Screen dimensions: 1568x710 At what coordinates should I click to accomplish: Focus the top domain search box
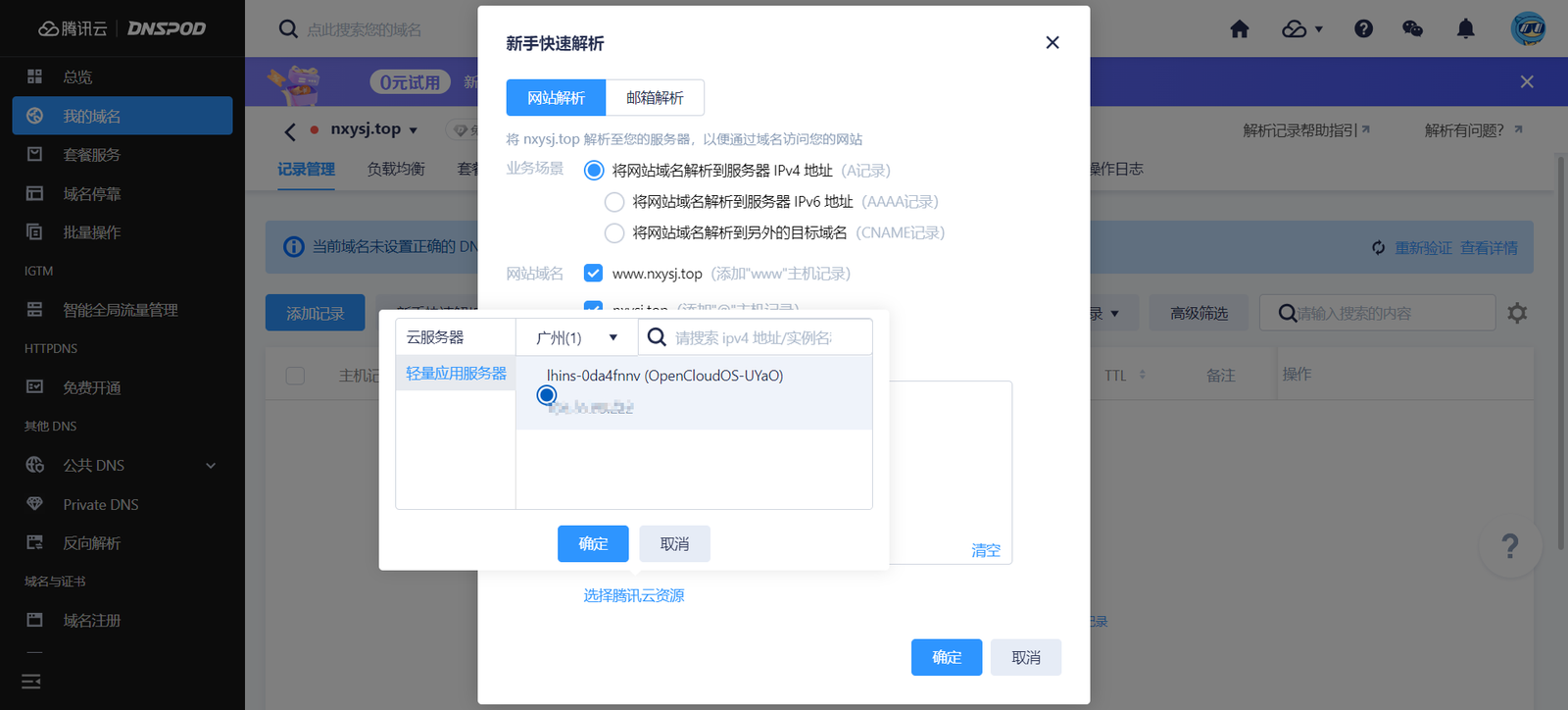coord(365,29)
